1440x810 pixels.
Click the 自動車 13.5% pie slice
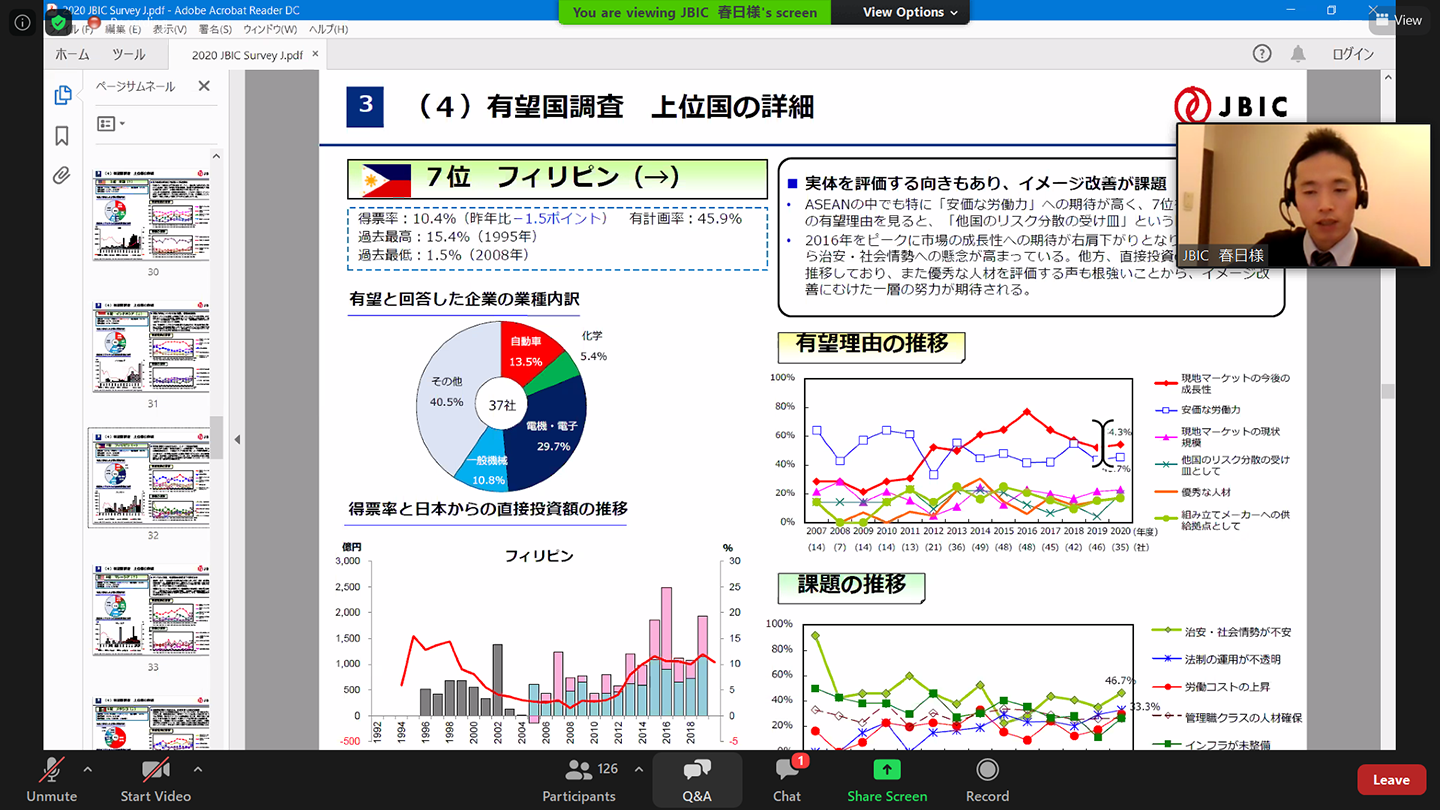point(525,351)
